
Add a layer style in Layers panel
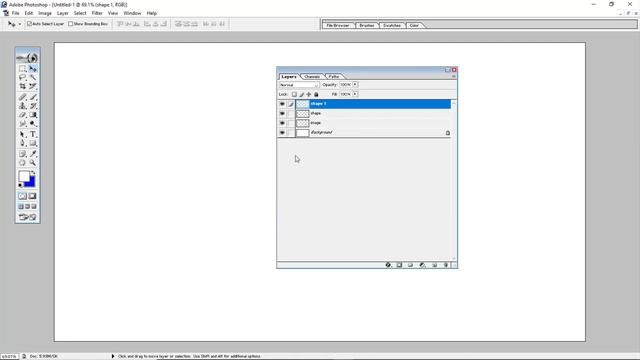pos(388,265)
